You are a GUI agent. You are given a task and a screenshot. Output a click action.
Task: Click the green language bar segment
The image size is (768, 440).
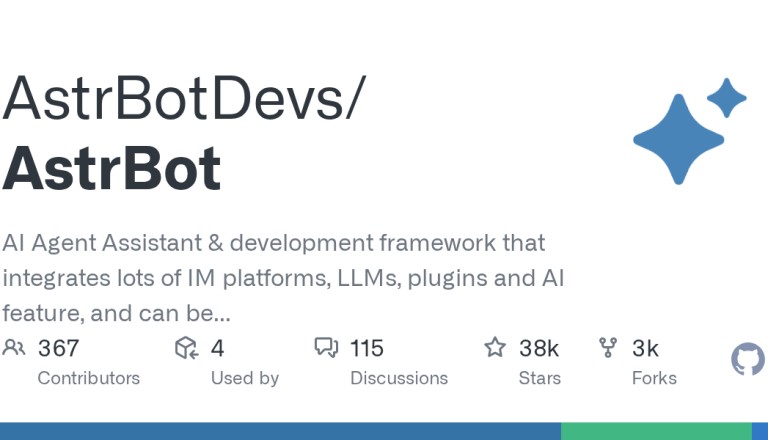click(x=656, y=431)
